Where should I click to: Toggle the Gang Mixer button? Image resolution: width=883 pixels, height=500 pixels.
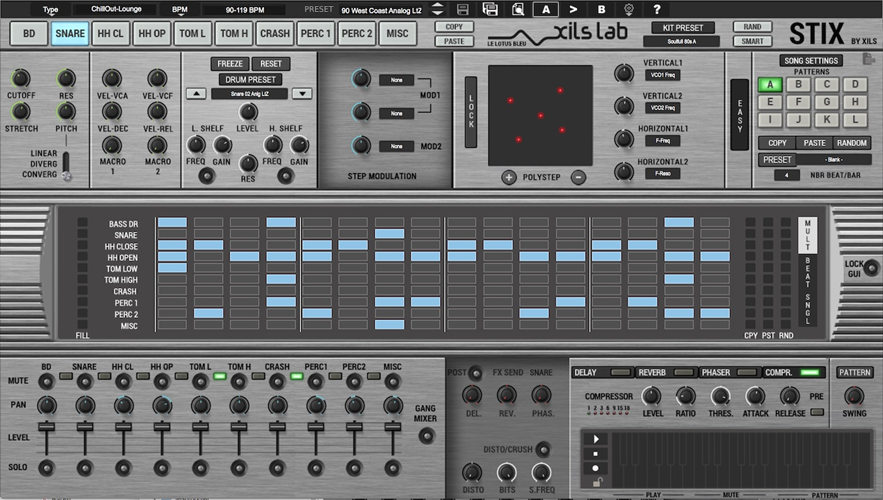426,434
